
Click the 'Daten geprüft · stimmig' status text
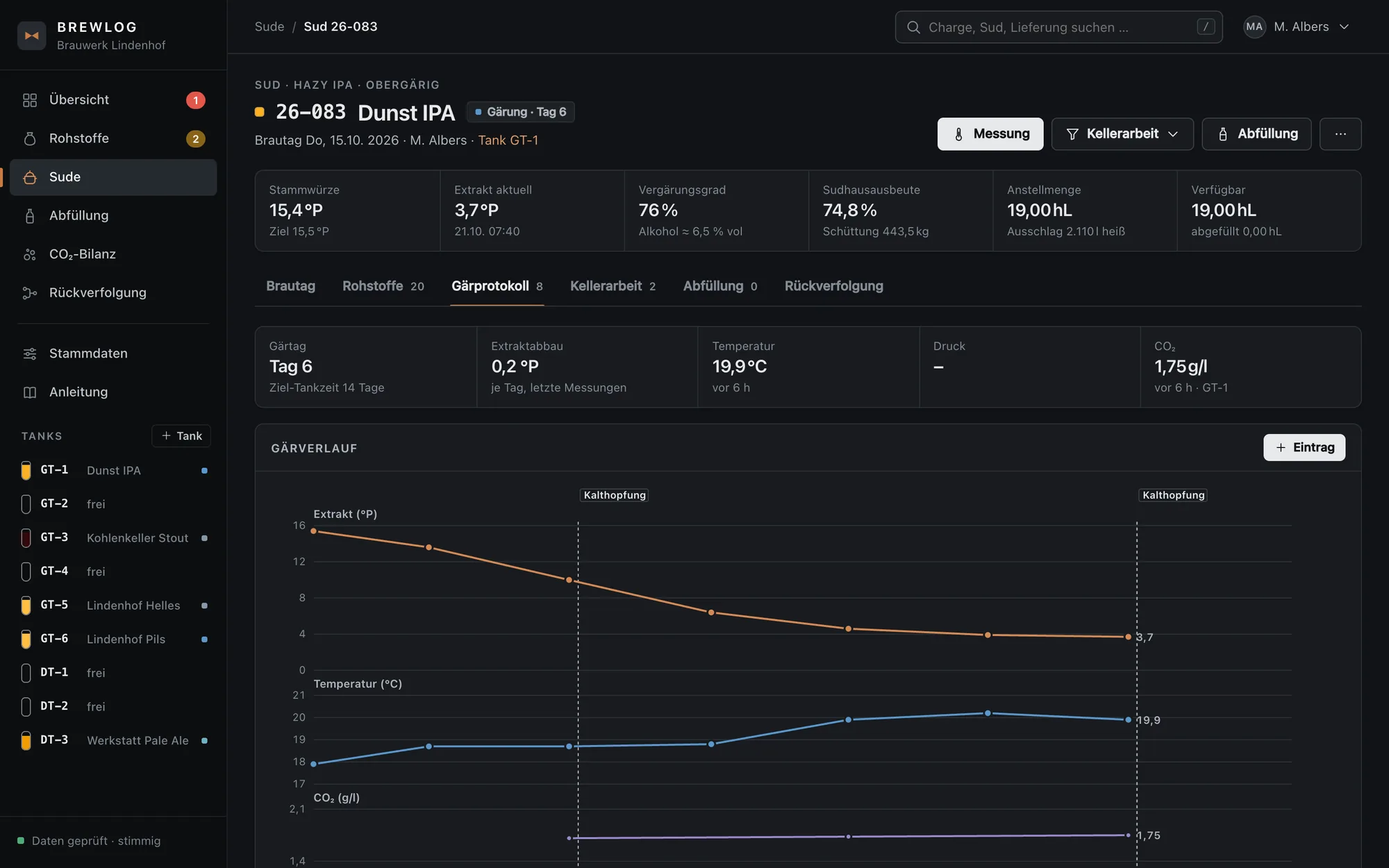[x=96, y=841]
